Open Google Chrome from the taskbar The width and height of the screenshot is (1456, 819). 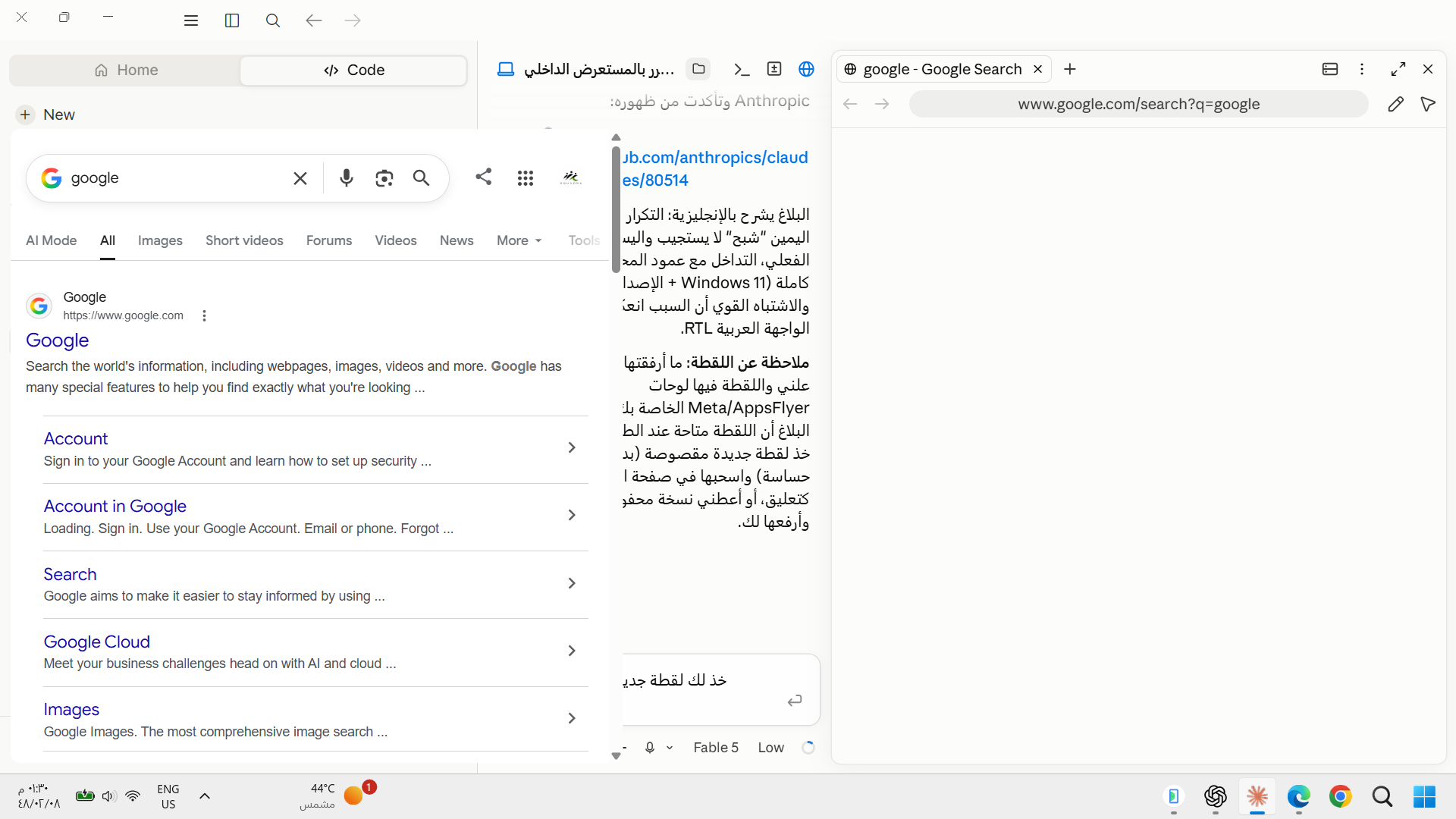pos(1340,796)
